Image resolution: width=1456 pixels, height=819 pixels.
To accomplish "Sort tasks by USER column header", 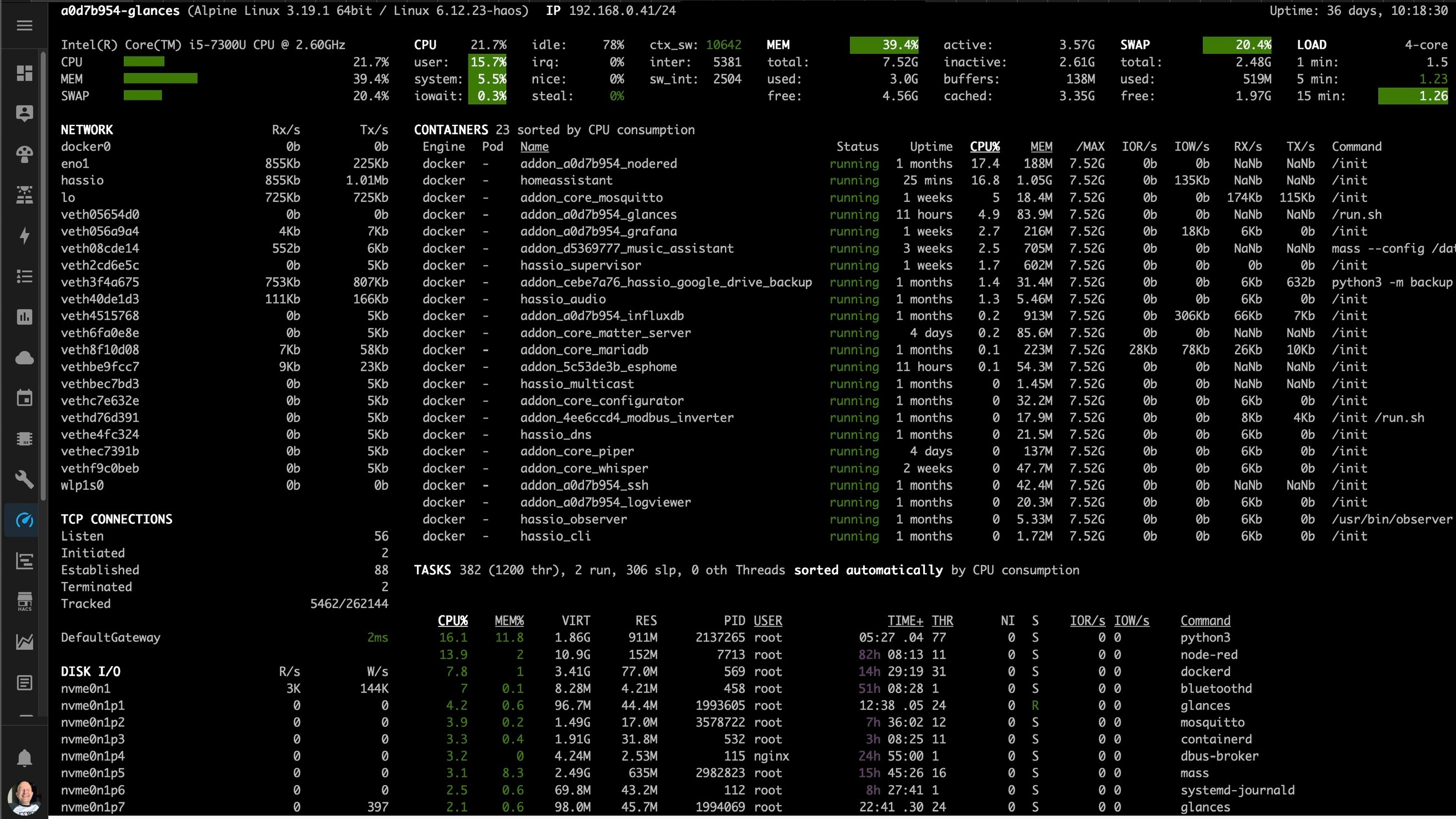I will click(768, 621).
